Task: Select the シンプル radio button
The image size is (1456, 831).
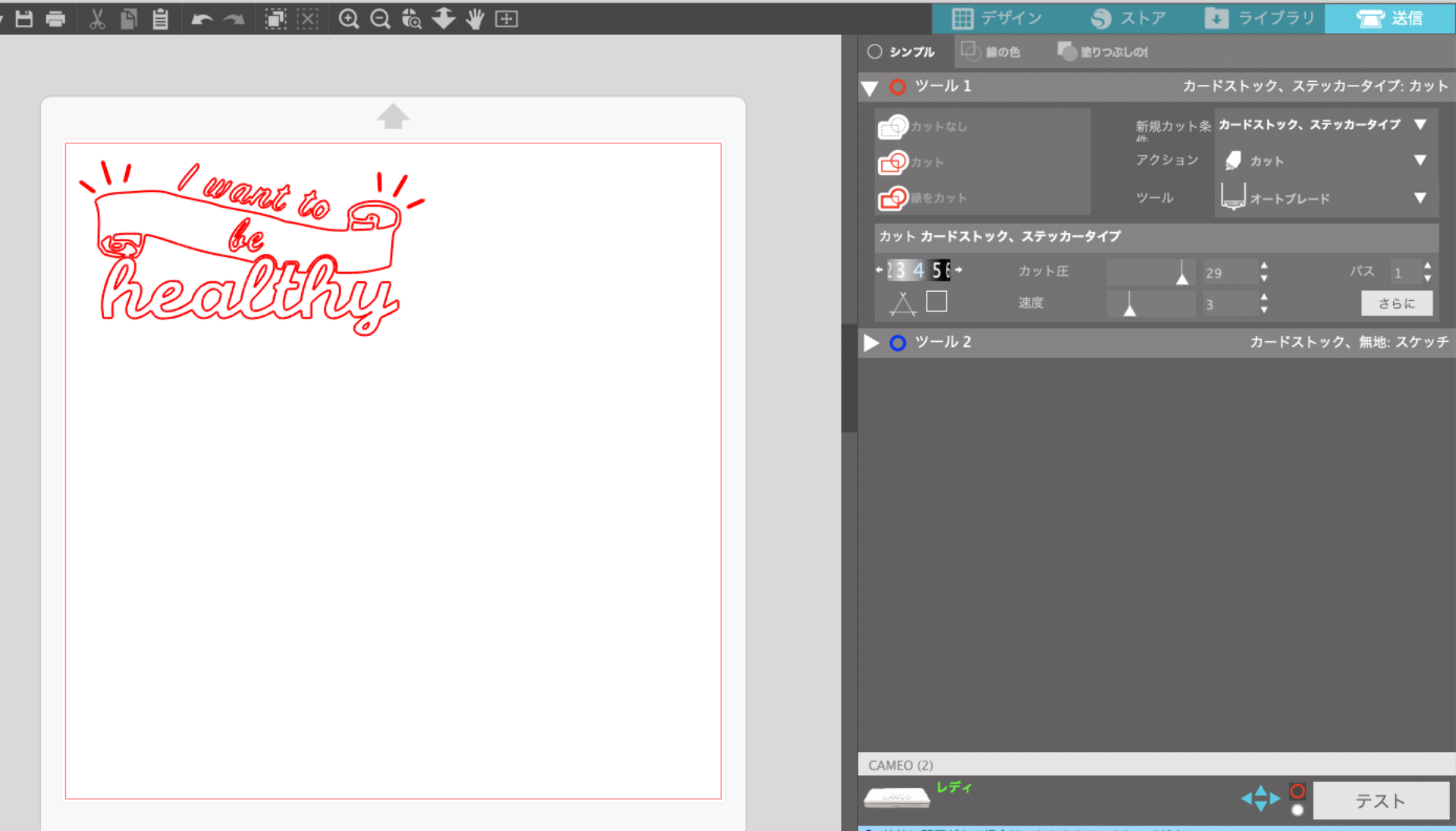Action: point(875,52)
